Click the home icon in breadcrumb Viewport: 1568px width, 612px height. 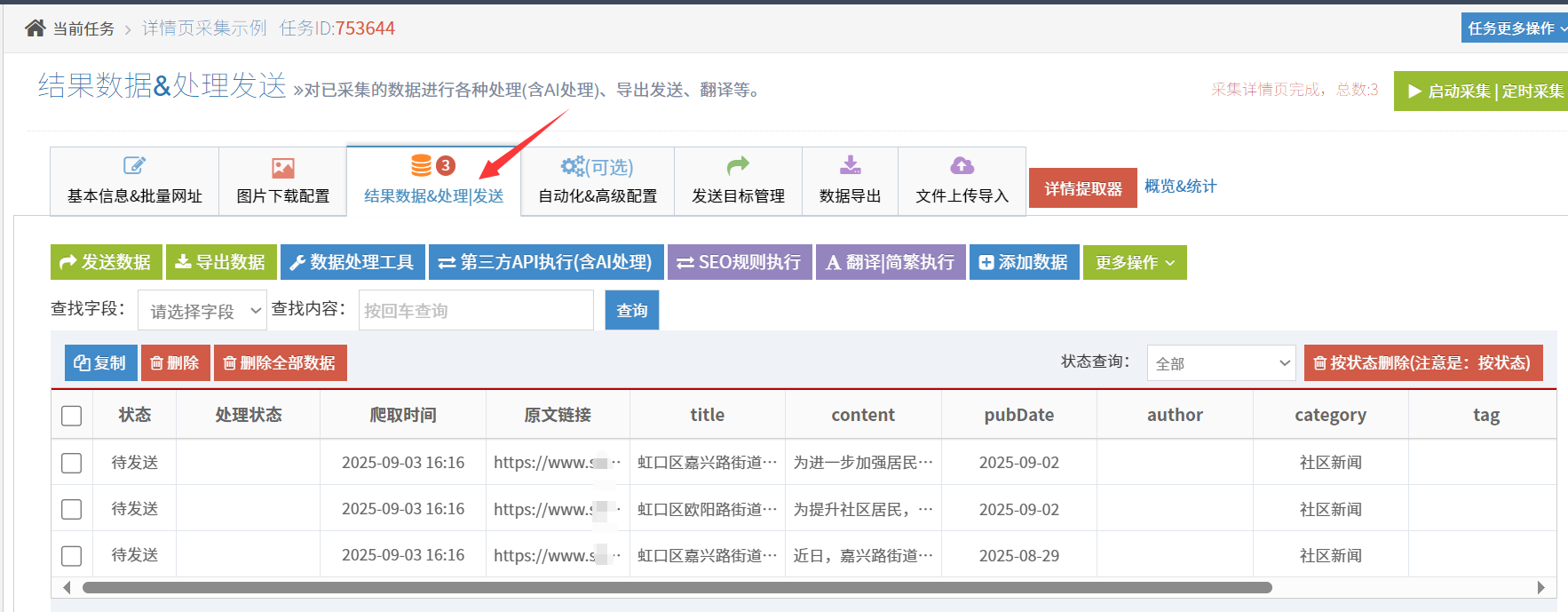pyautogui.click(x=36, y=28)
